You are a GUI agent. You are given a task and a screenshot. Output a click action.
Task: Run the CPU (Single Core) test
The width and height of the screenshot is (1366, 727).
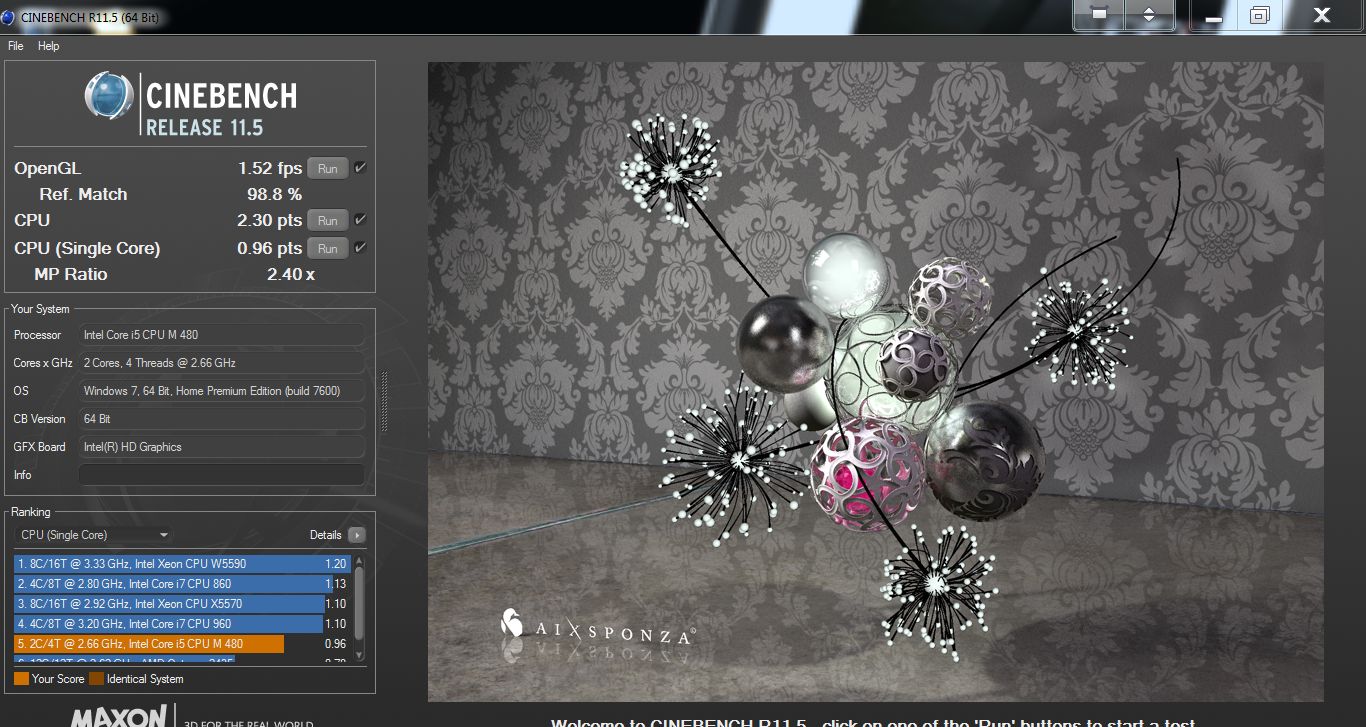(328, 249)
